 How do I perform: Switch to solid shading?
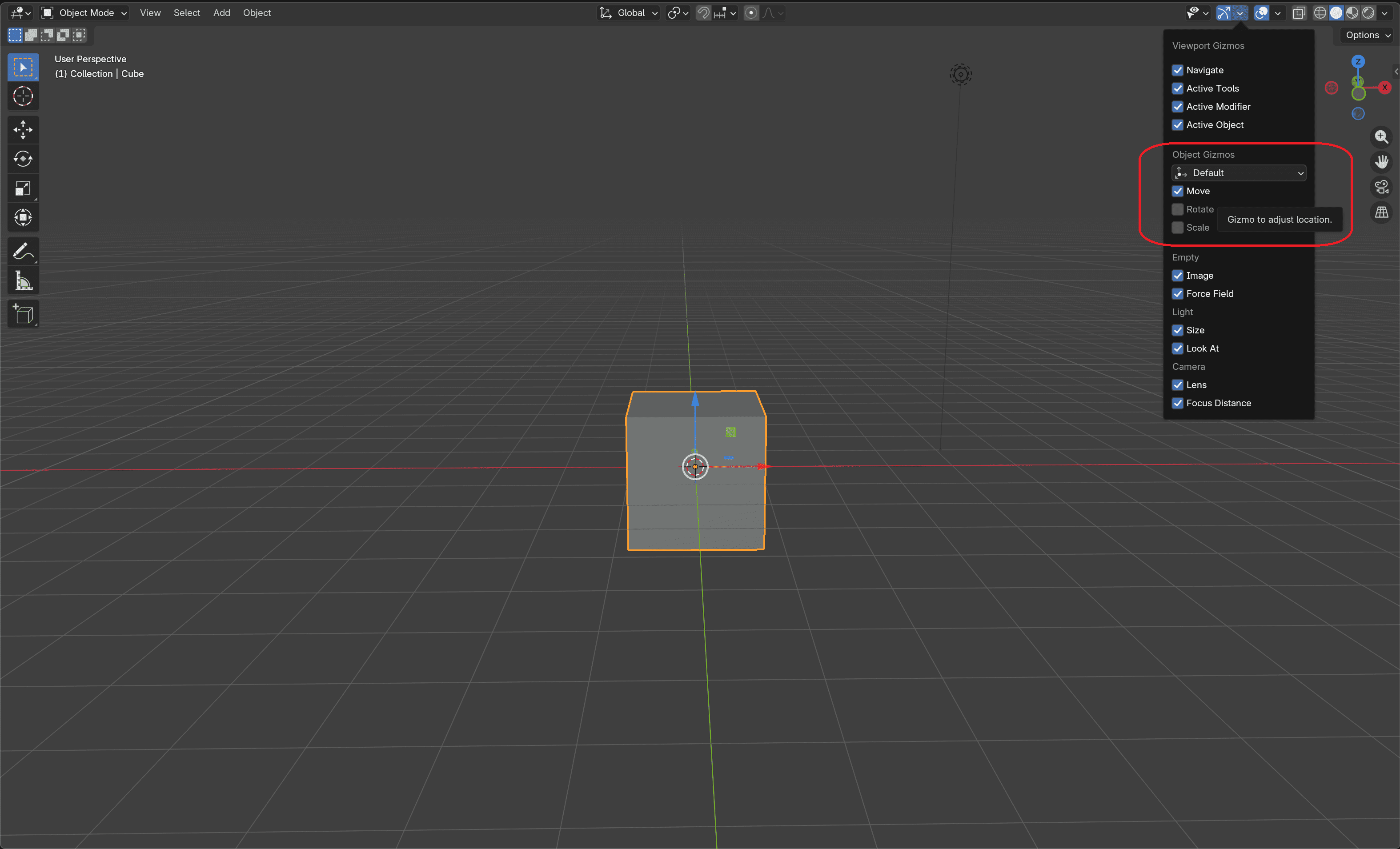tap(1336, 12)
